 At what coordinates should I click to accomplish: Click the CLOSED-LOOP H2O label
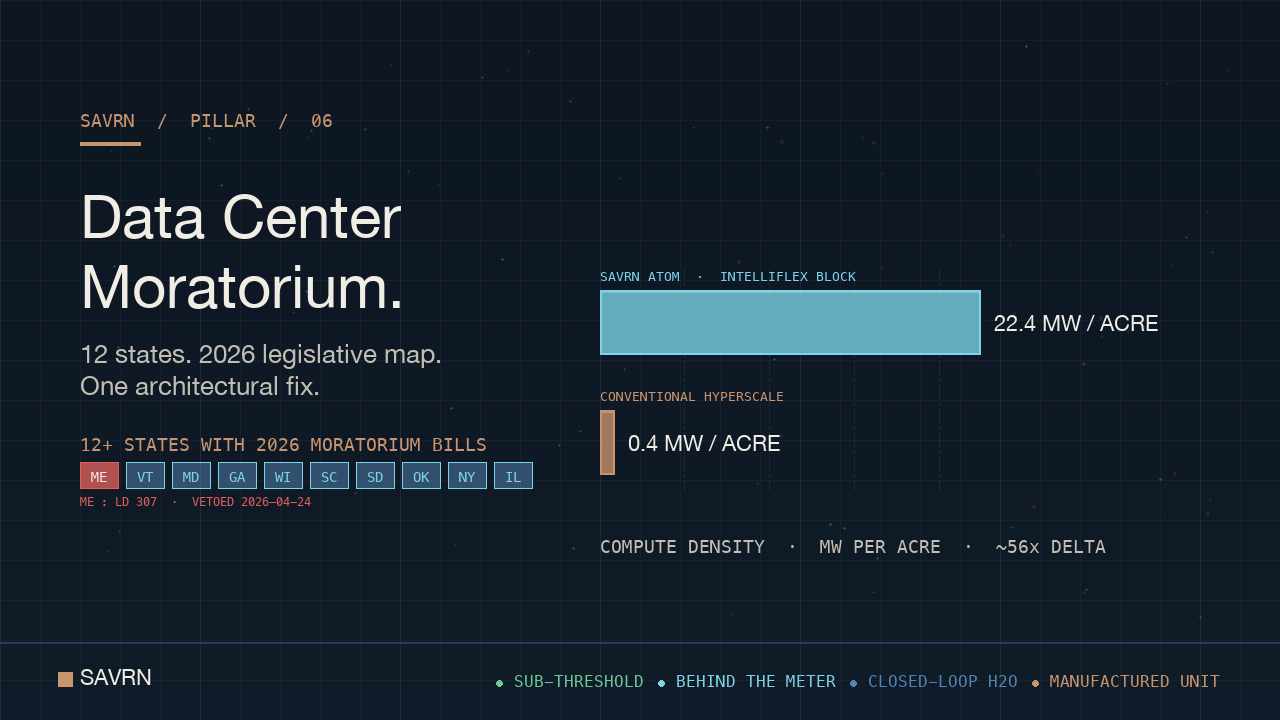[x=943, y=682]
